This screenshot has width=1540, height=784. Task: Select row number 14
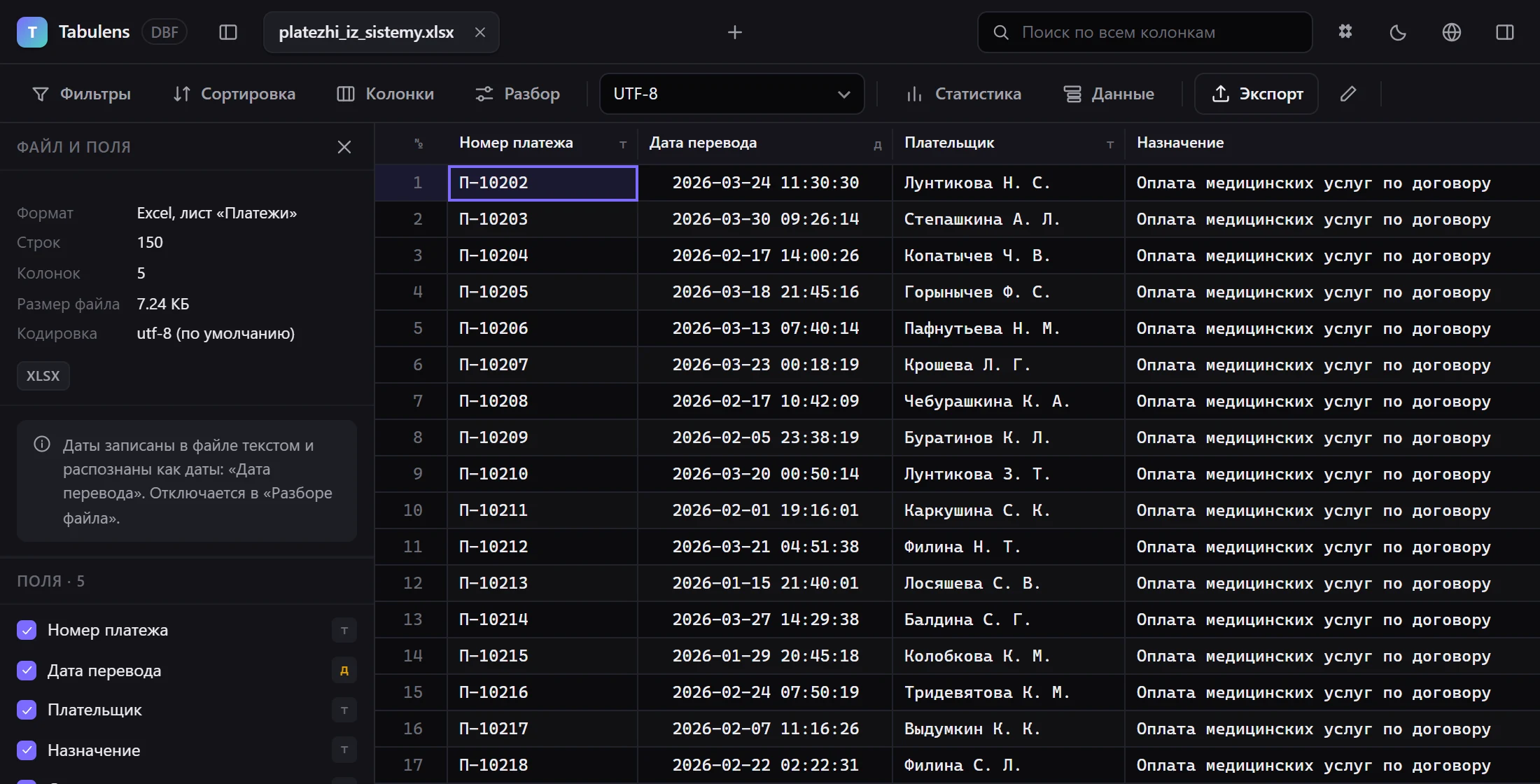pos(412,656)
